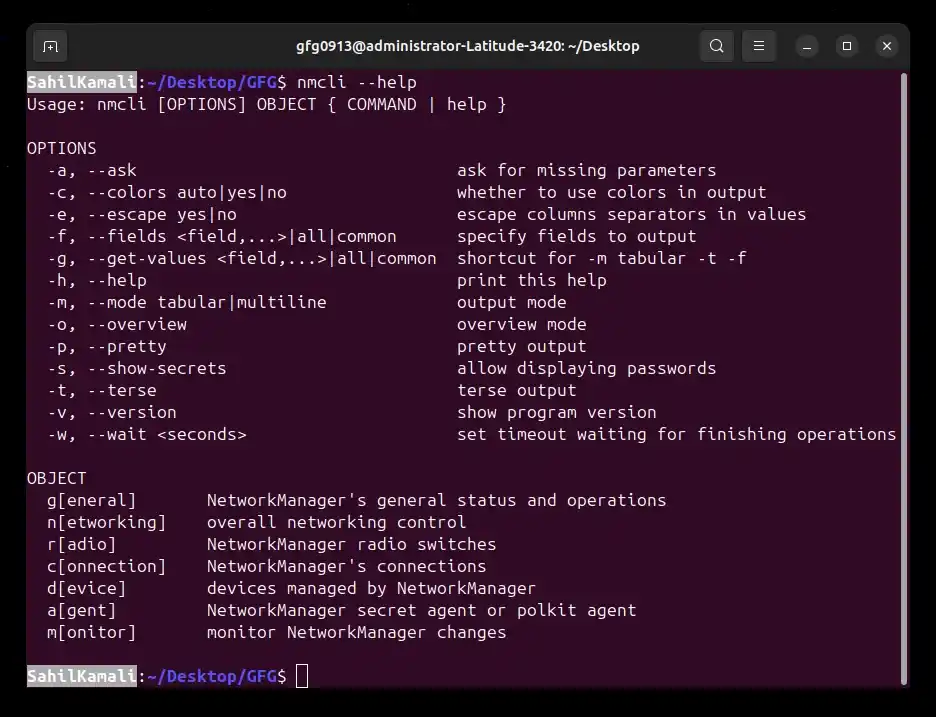
Task: Click the -v, --version option
Action: coord(112,413)
